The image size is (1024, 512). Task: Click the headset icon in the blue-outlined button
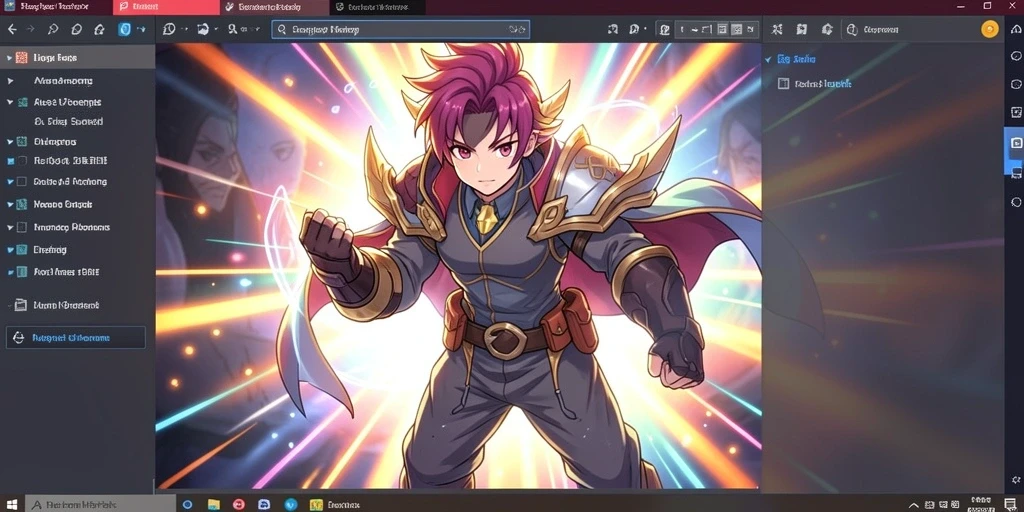click(18, 338)
